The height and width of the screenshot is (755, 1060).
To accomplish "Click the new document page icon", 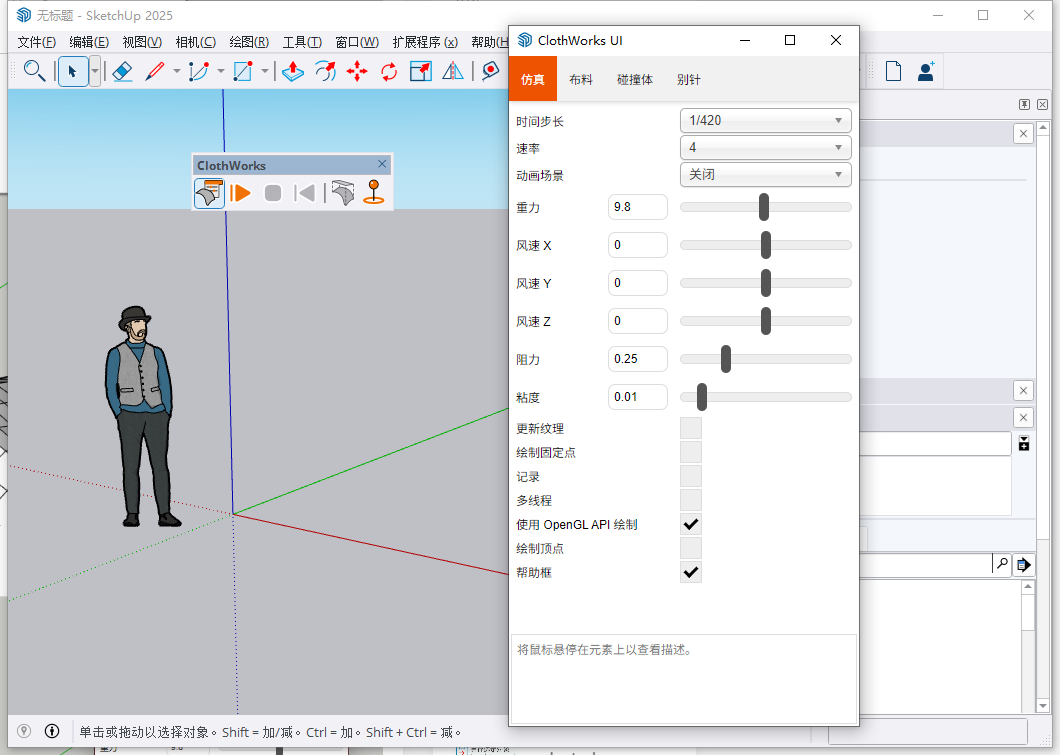I will click(894, 71).
